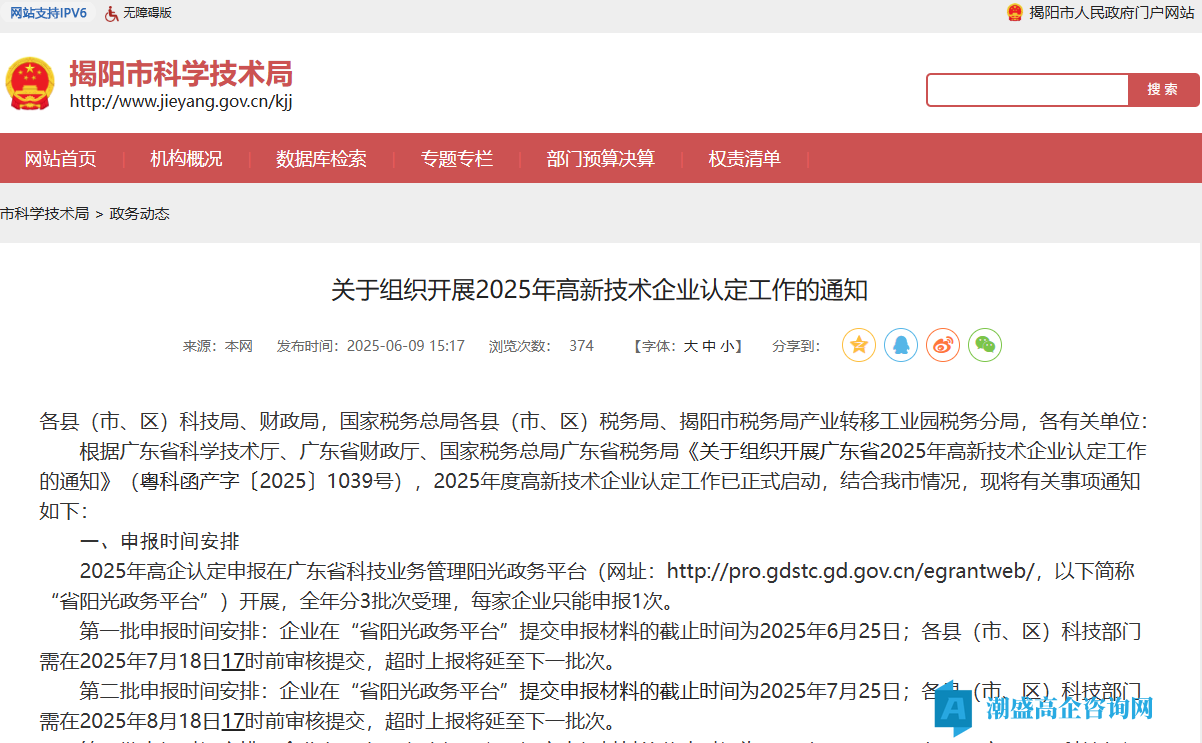The height and width of the screenshot is (743, 1202).
Task: Click the 政务动态 breadcrumb link
Action: pos(139,214)
